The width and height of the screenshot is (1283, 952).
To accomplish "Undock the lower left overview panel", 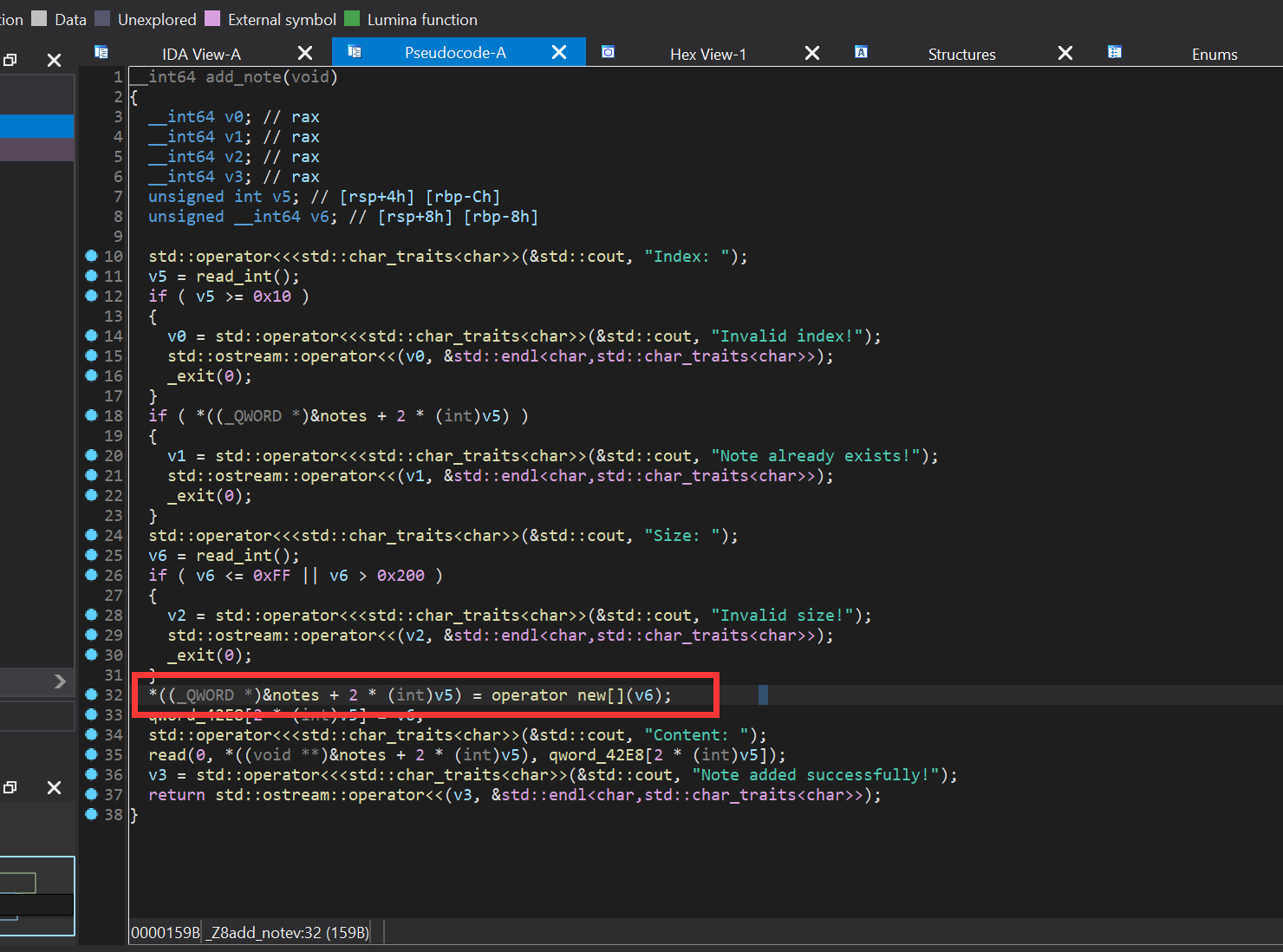I will click(x=10, y=787).
